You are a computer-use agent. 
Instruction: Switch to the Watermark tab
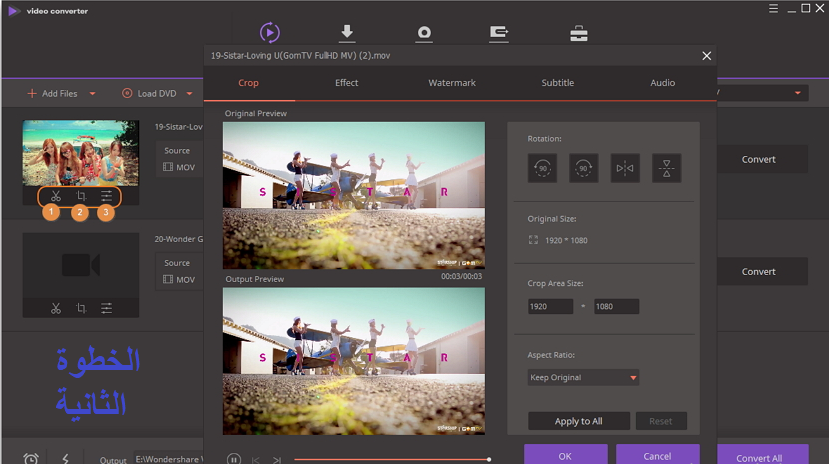452,82
